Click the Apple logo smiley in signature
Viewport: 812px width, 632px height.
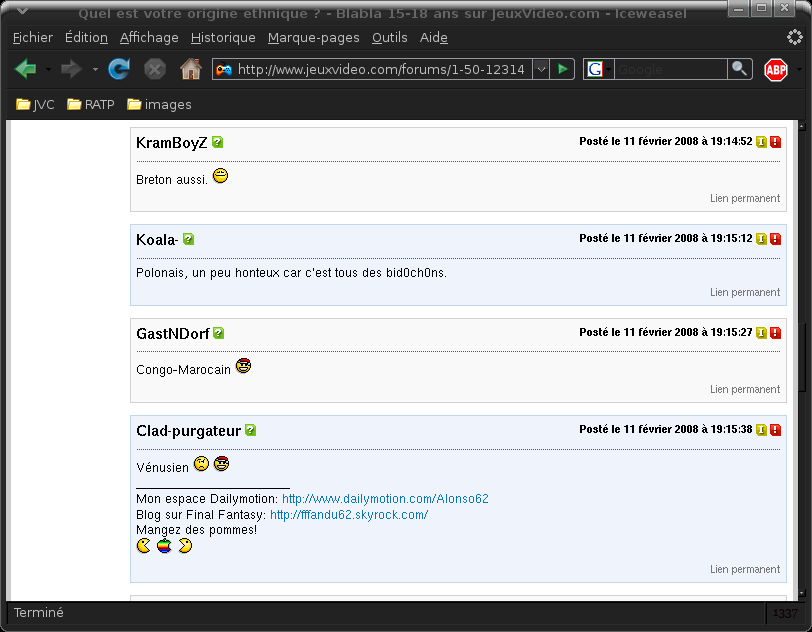pos(164,545)
